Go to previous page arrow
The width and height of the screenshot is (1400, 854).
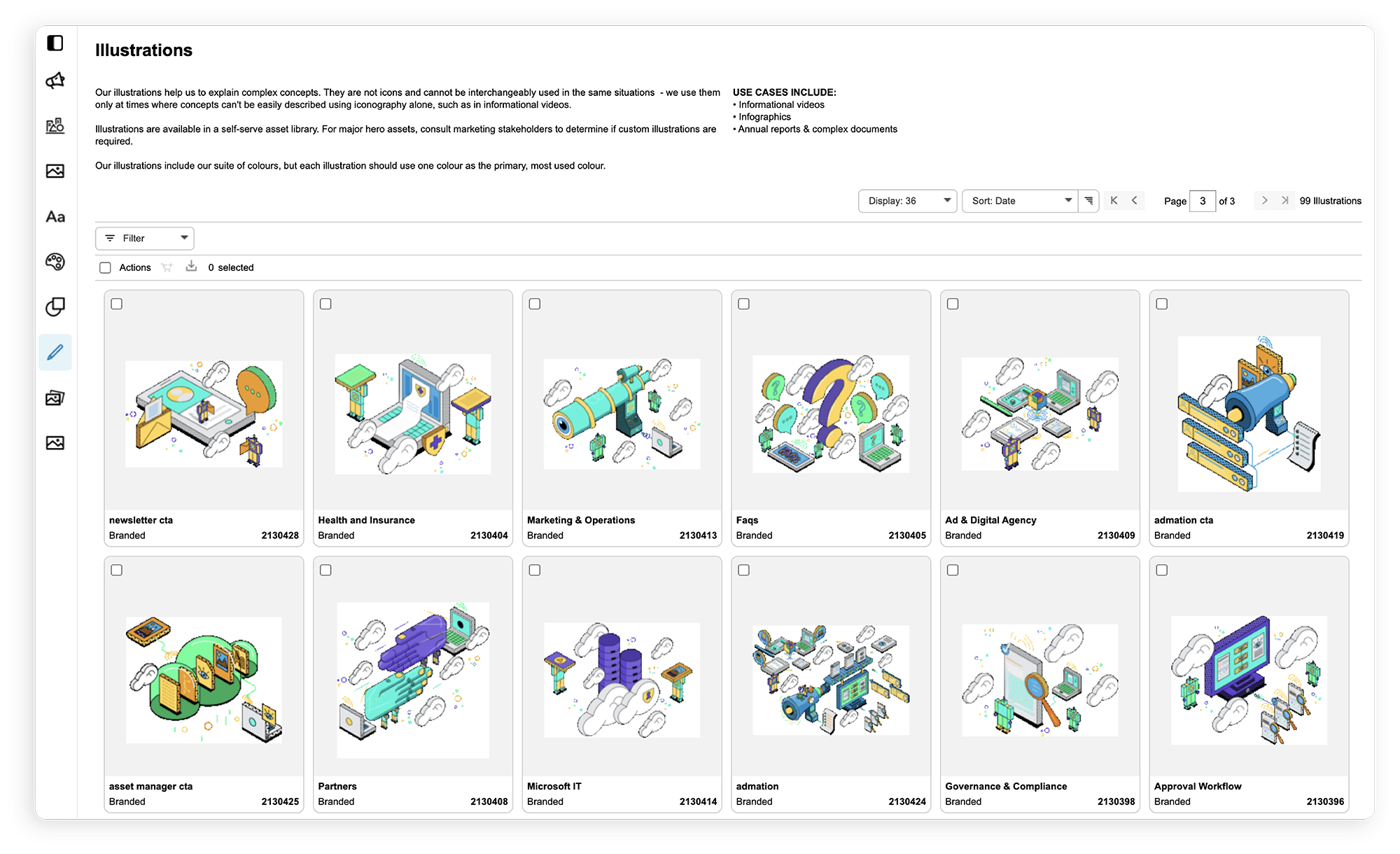(x=1134, y=201)
